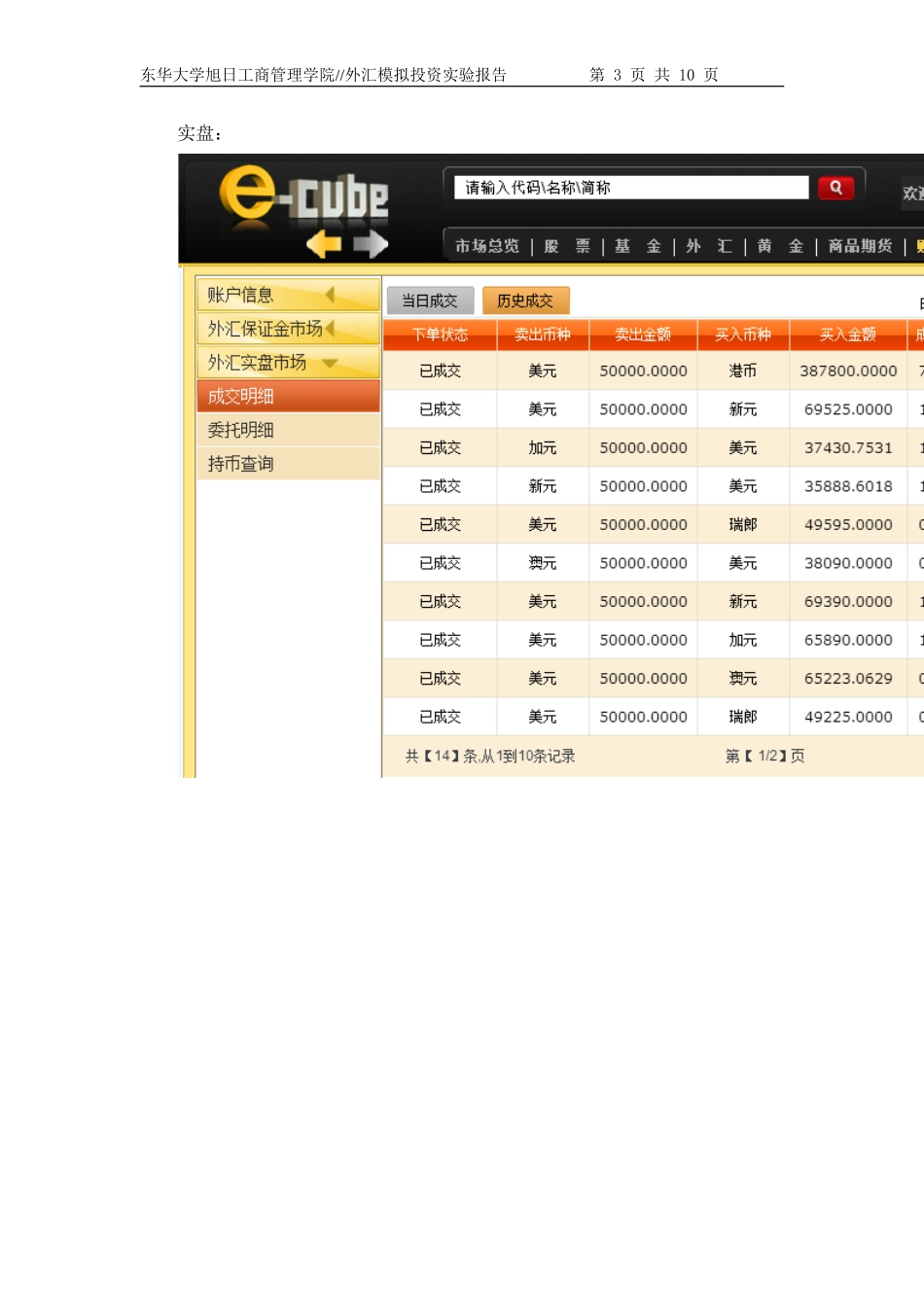Open the 黄金 market section

pyautogui.click(x=780, y=246)
